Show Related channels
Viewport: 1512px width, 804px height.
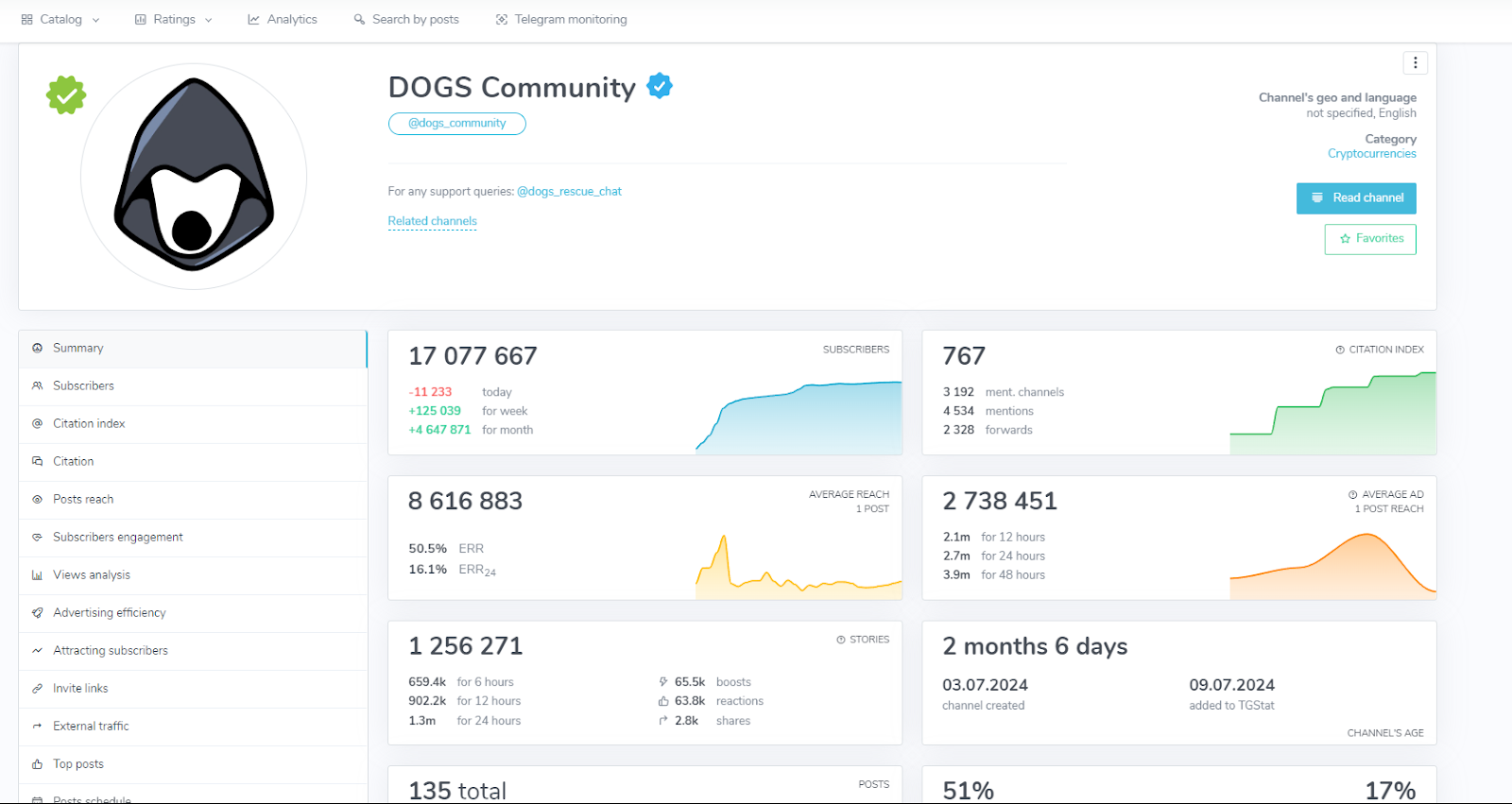point(432,221)
